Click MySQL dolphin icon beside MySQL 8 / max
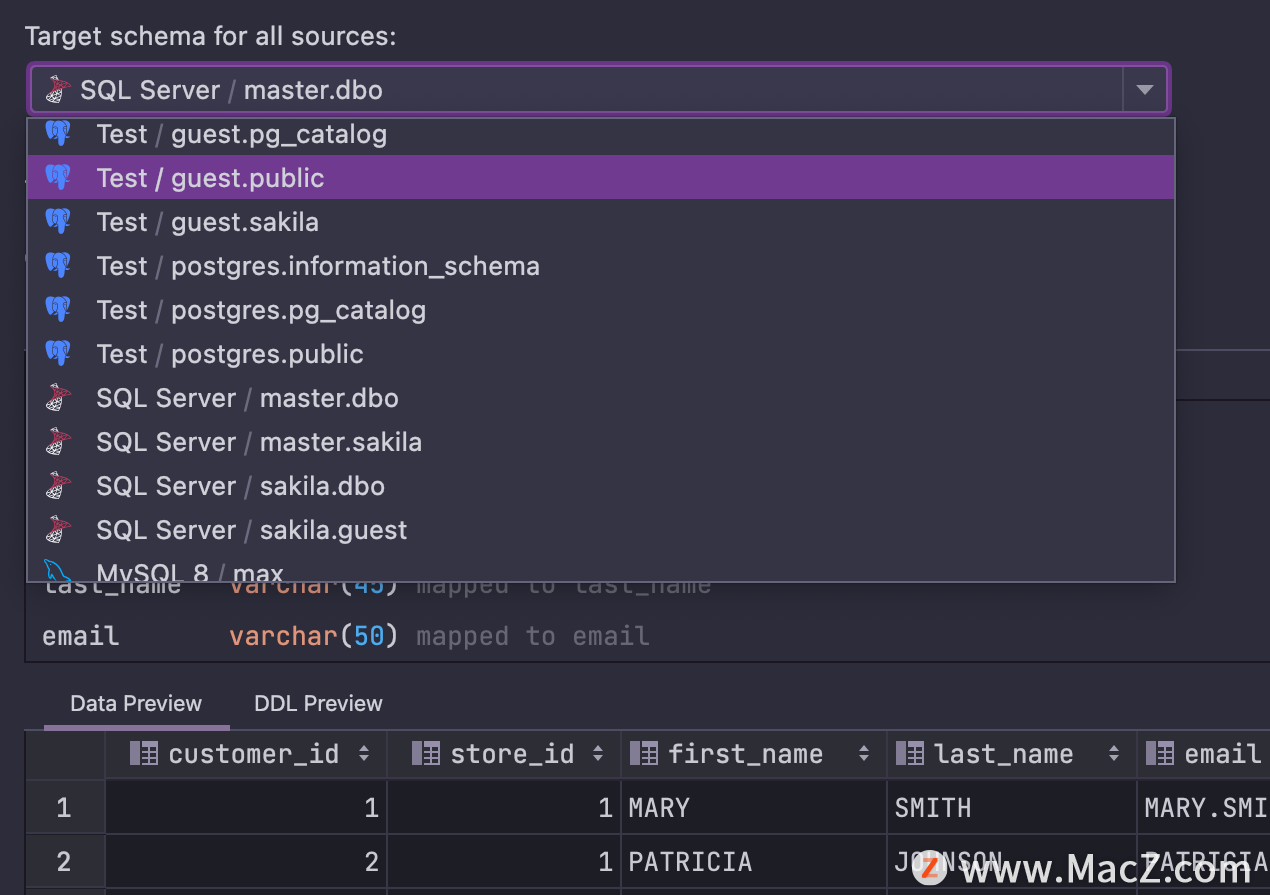Viewport: 1270px width, 895px height. [x=58, y=572]
